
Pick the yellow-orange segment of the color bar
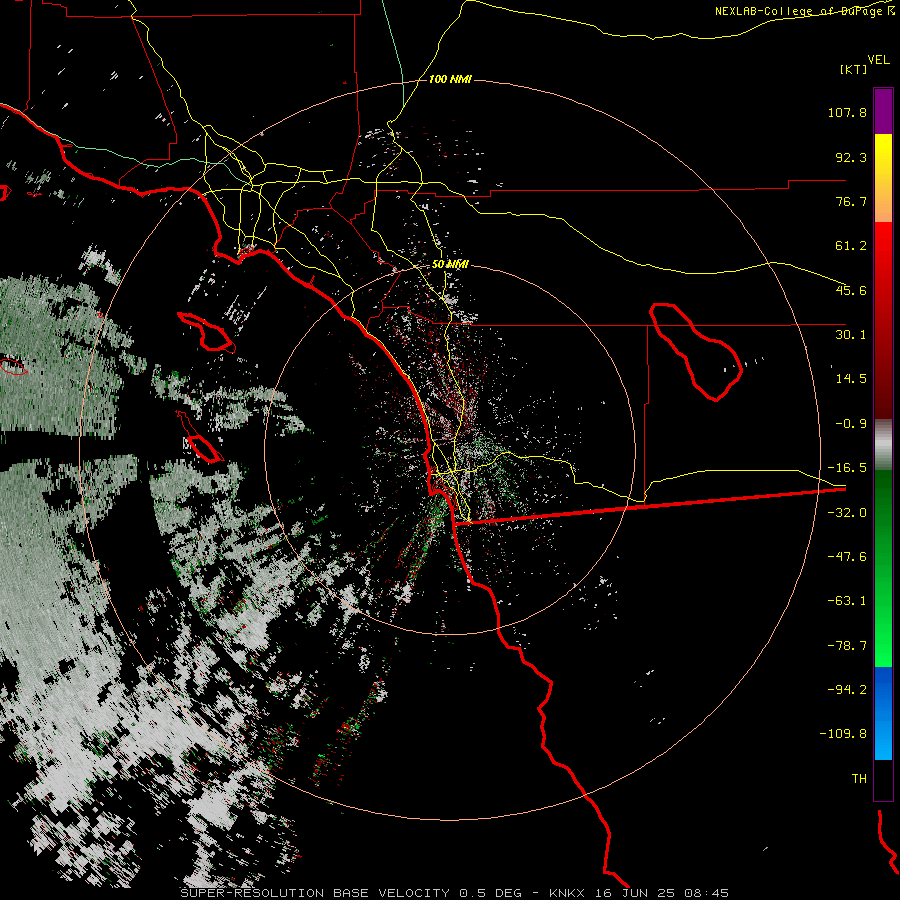[x=883, y=178]
